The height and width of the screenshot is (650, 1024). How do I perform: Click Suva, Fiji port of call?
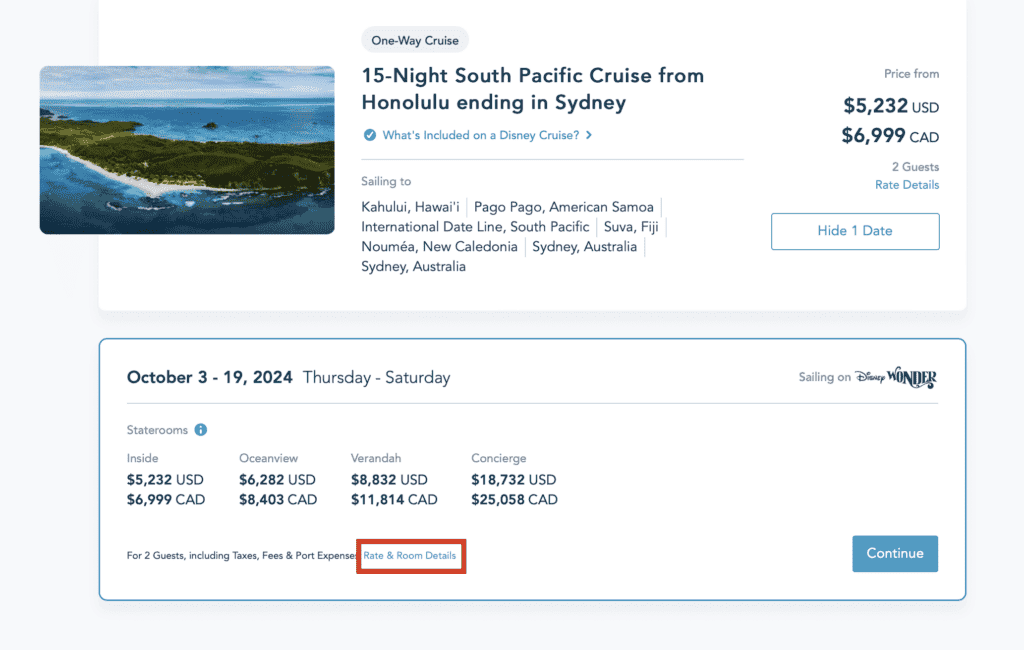[631, 227]
